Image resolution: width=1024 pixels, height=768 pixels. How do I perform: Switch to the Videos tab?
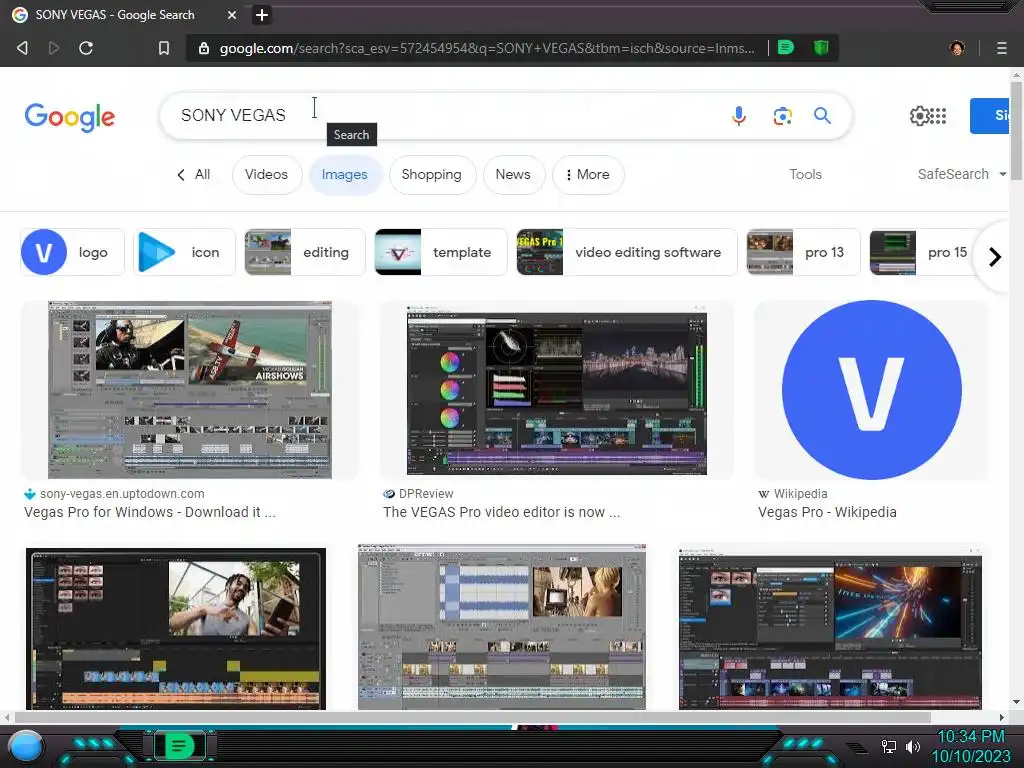pyautogui.click(x=266, y=174)
